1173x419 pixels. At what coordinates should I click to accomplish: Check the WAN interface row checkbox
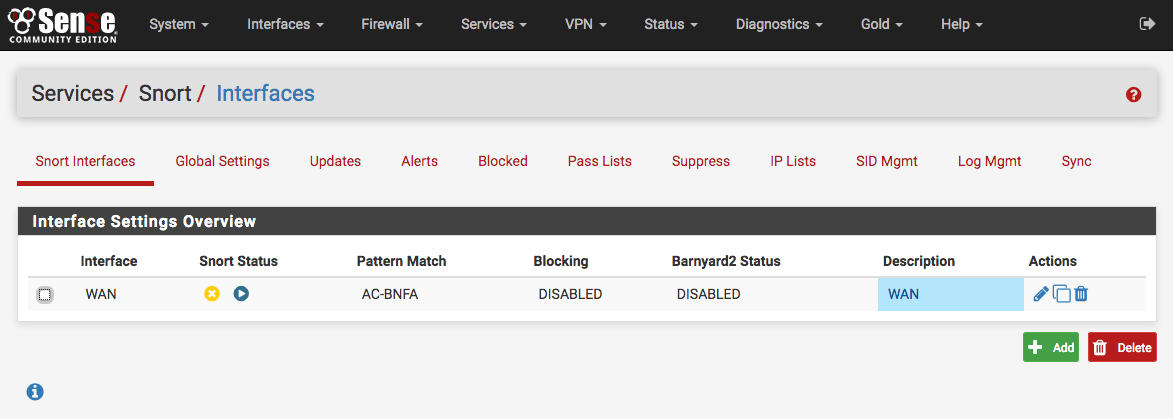pyautogui.click(x=45, y=295)
